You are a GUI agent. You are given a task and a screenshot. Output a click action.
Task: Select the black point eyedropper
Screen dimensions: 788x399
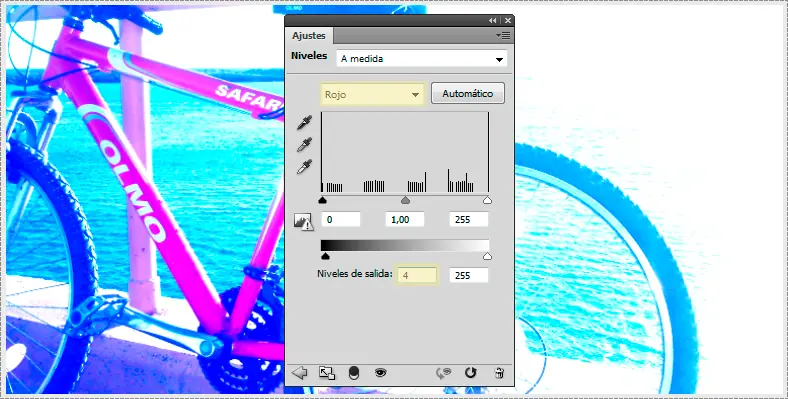pos(304,123)
